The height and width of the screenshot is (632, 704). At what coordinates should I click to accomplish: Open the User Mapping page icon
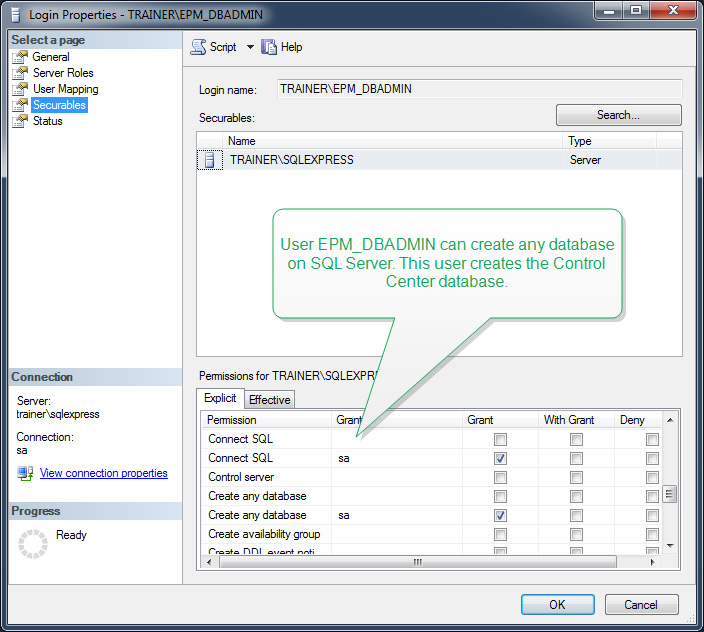click(x=20, y=89)
